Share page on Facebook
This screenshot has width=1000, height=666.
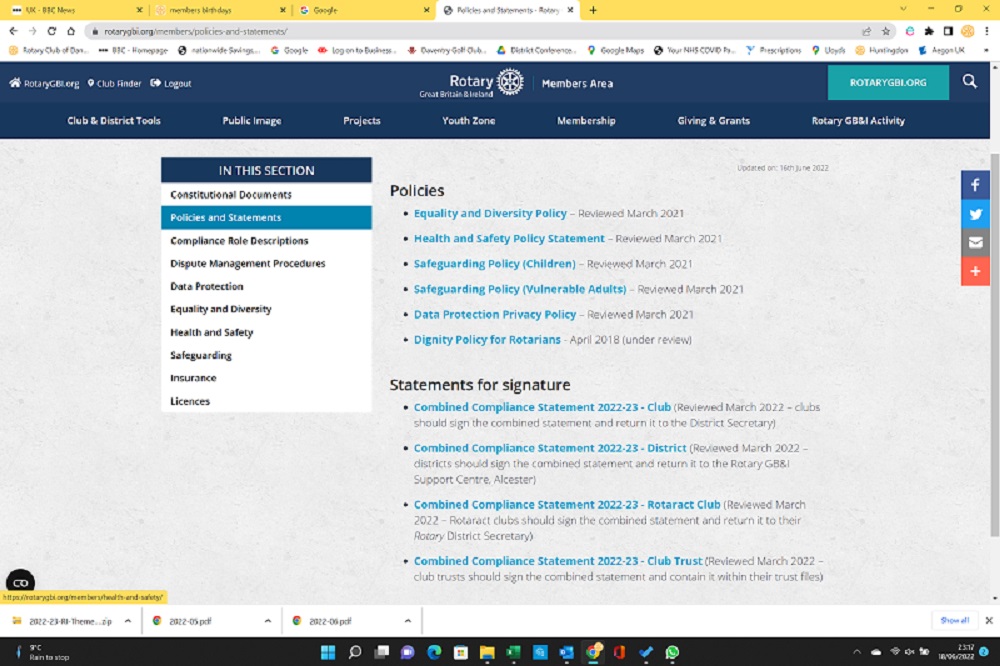tap(975, 185)
